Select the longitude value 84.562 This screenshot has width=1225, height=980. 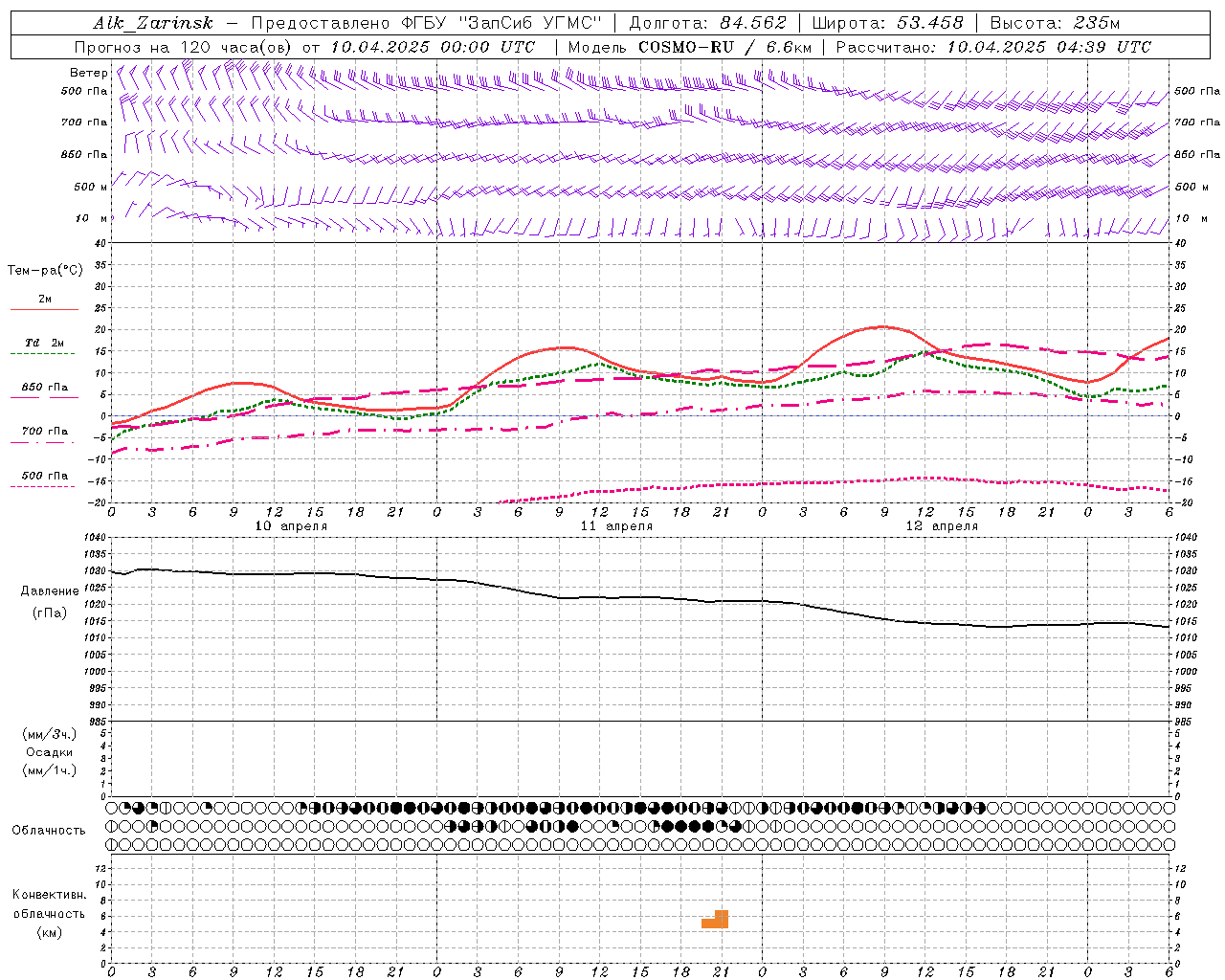pyautogui.click(x=753, y=23)
